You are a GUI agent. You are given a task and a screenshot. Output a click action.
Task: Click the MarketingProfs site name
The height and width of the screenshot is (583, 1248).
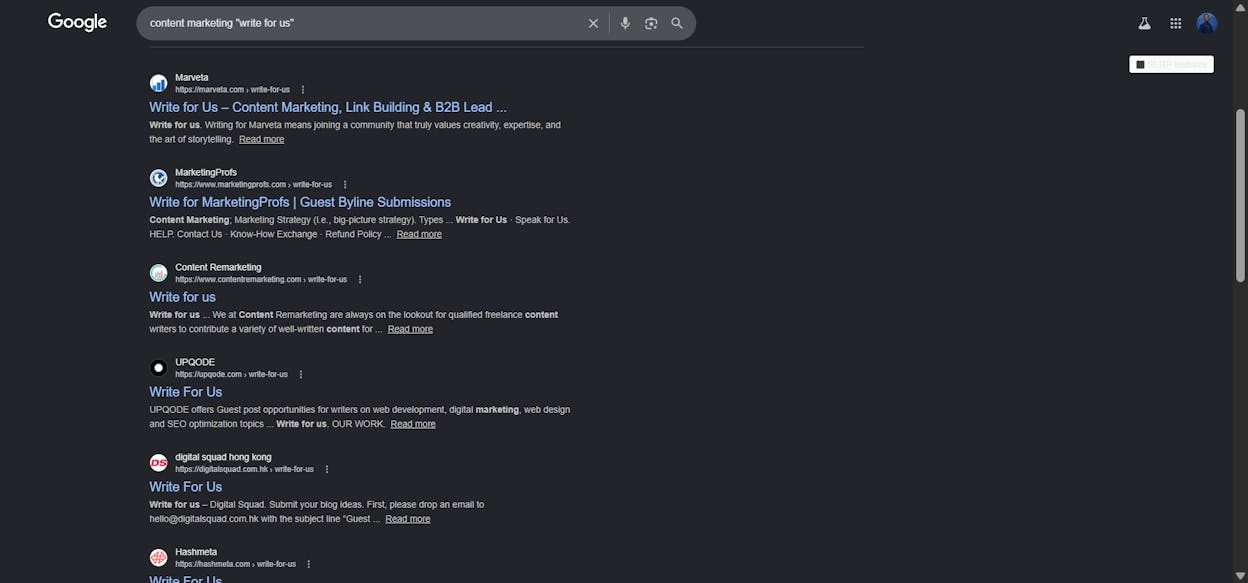206,172
